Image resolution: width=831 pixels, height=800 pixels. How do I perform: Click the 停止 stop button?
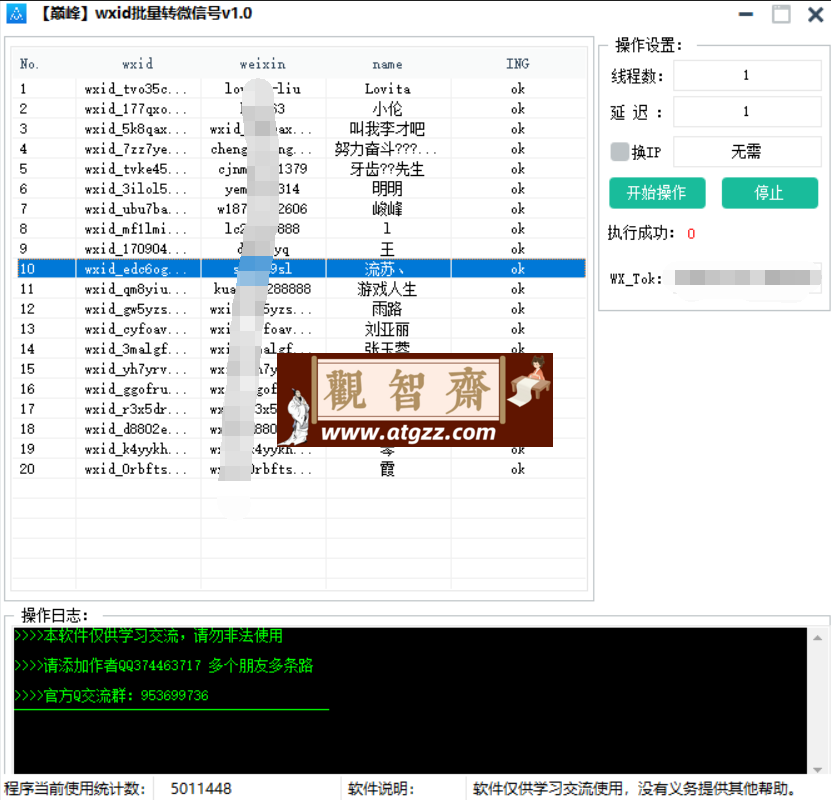[x=769, y=193]
